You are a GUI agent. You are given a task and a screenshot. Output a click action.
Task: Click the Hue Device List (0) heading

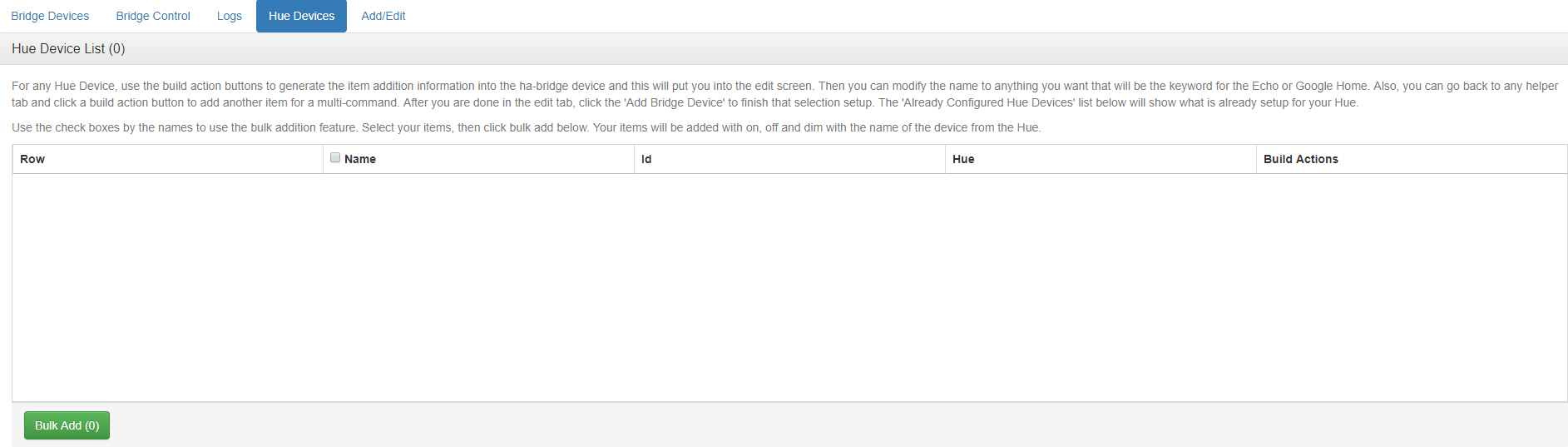[68, 48]
